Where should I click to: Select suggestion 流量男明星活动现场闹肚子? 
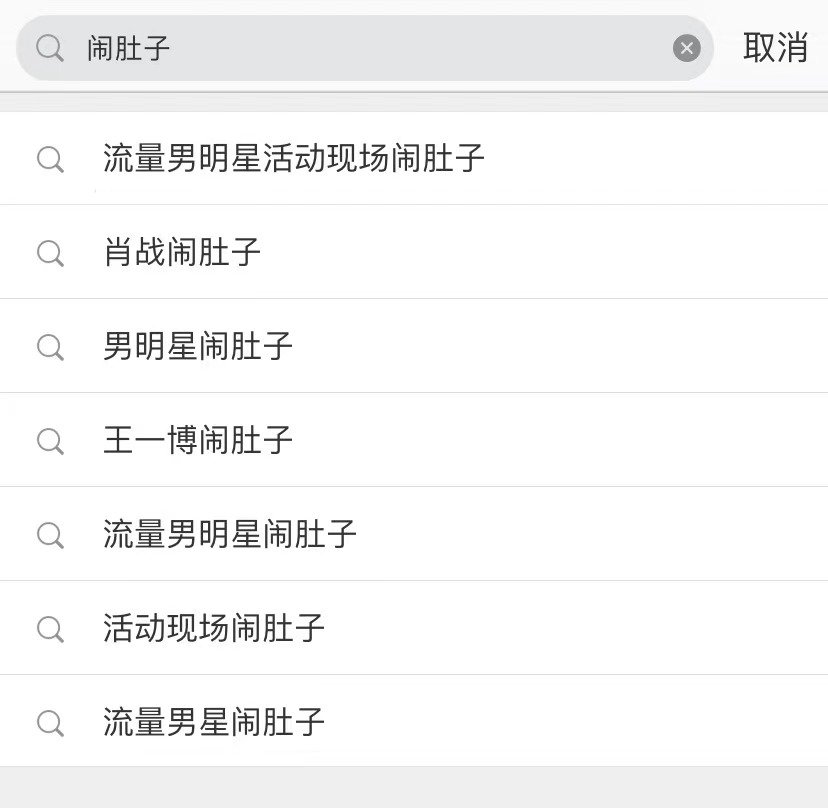pyautogui.click(x=294, y=158)
